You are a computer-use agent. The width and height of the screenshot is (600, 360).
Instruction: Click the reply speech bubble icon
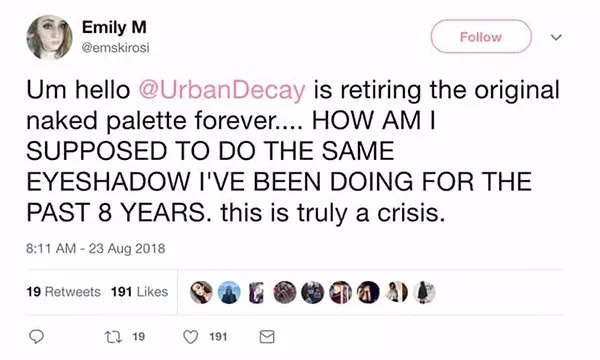pos(36,336)
